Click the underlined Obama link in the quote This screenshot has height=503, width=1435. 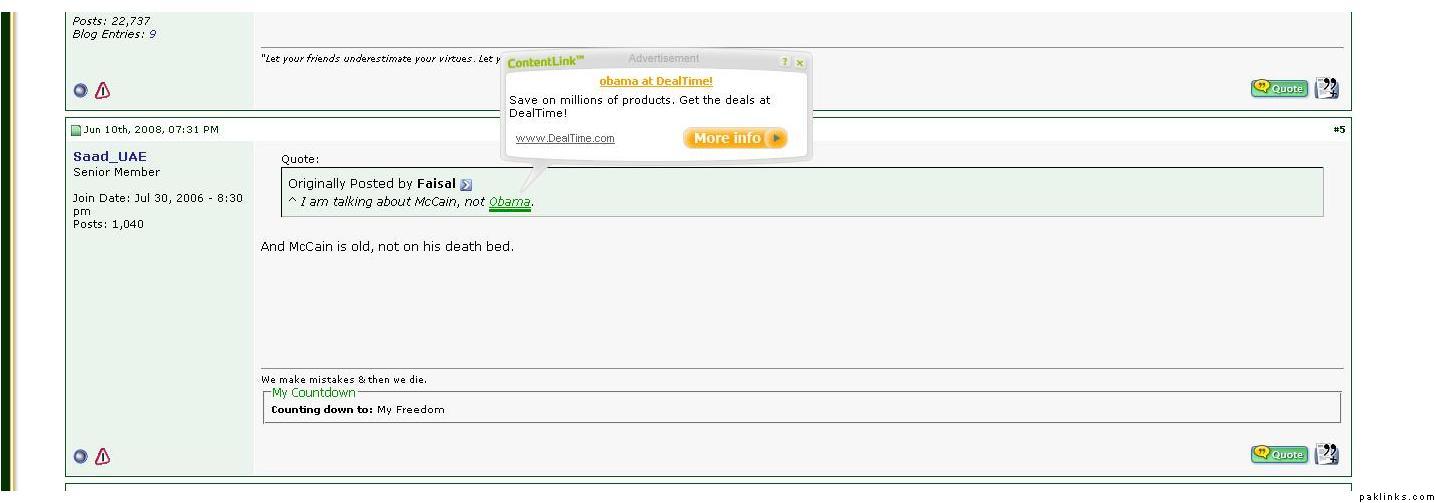pyautogui.click(x=510, y=202)
